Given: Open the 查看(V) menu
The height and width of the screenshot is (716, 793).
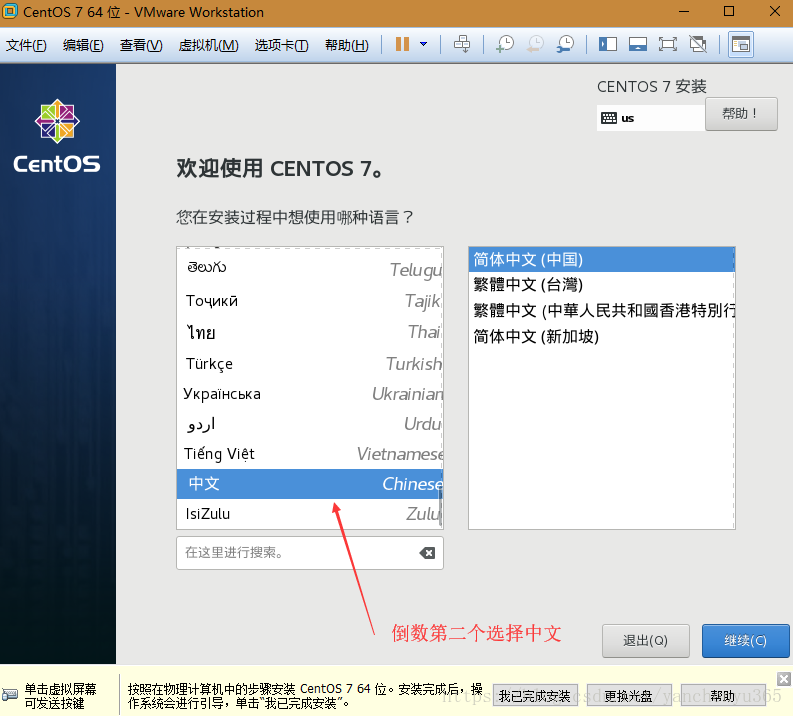Looking at the screenshot, I should (x=141, y=45).
